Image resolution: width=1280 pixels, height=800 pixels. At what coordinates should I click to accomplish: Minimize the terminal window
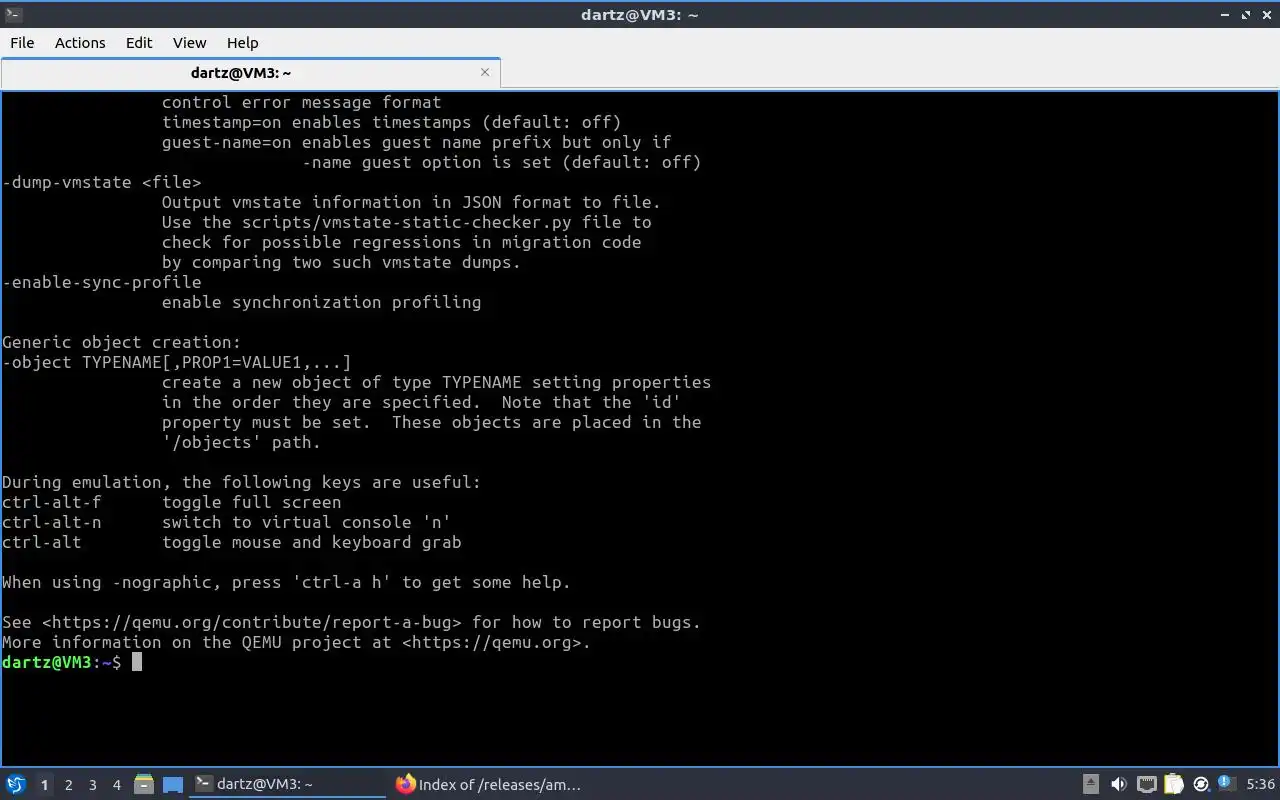(1227, 14)
